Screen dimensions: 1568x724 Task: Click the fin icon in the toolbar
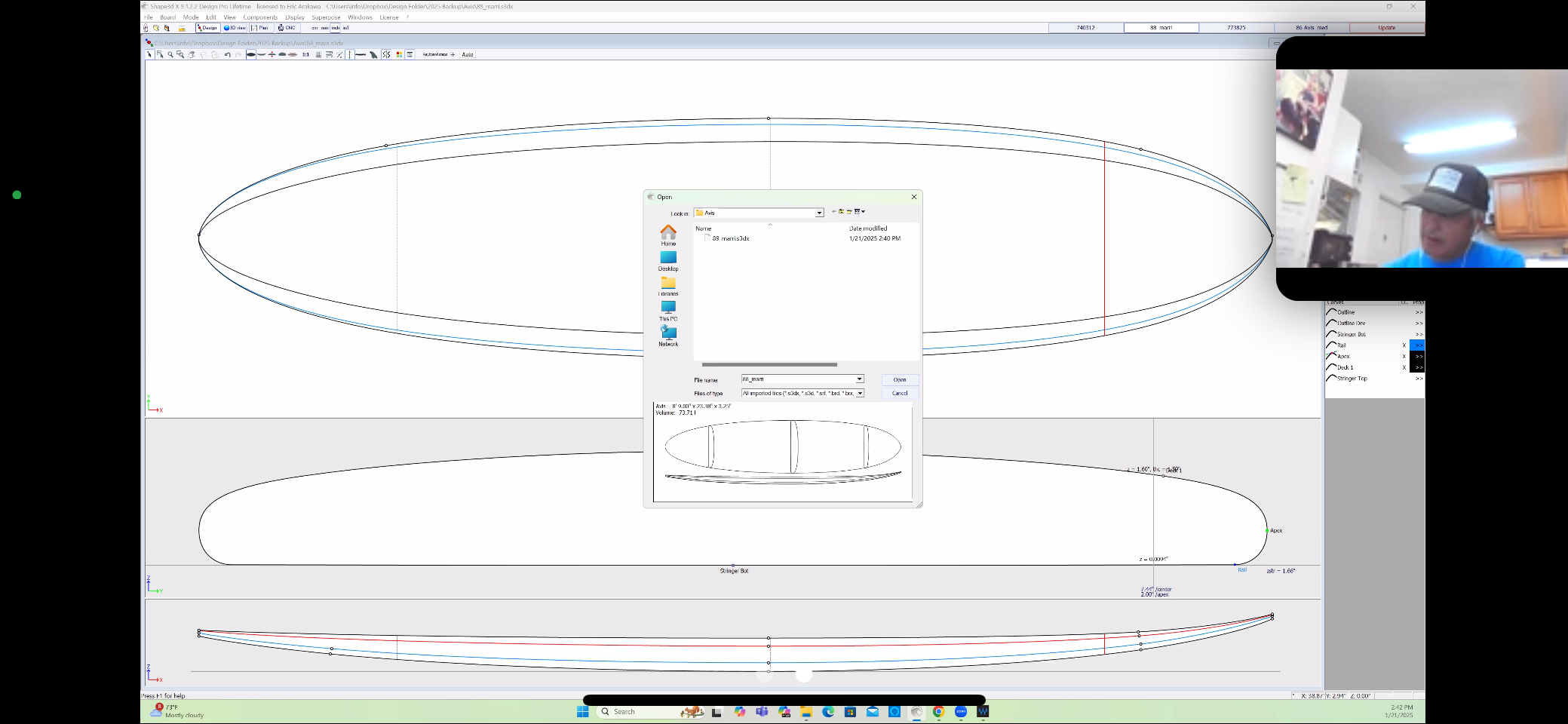point(373,55)
